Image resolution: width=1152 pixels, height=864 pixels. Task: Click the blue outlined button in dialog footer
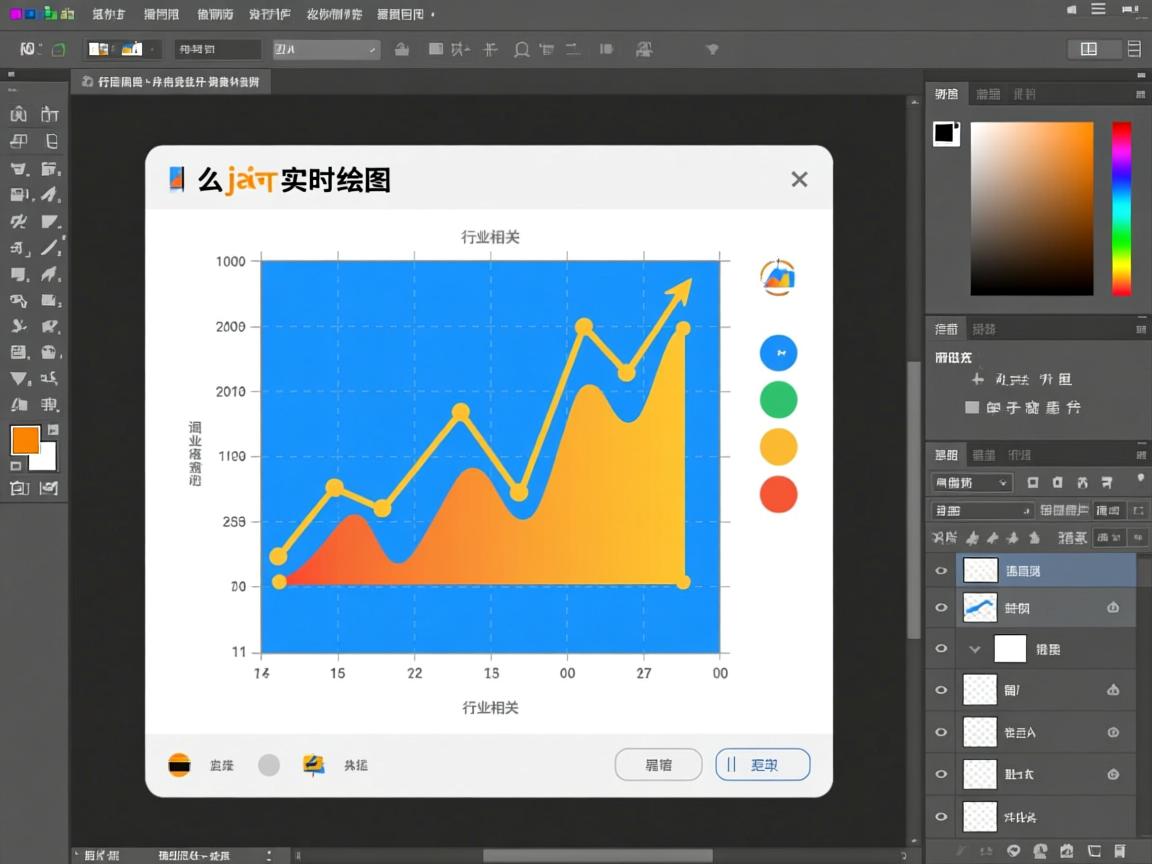(x=762, y=765)
